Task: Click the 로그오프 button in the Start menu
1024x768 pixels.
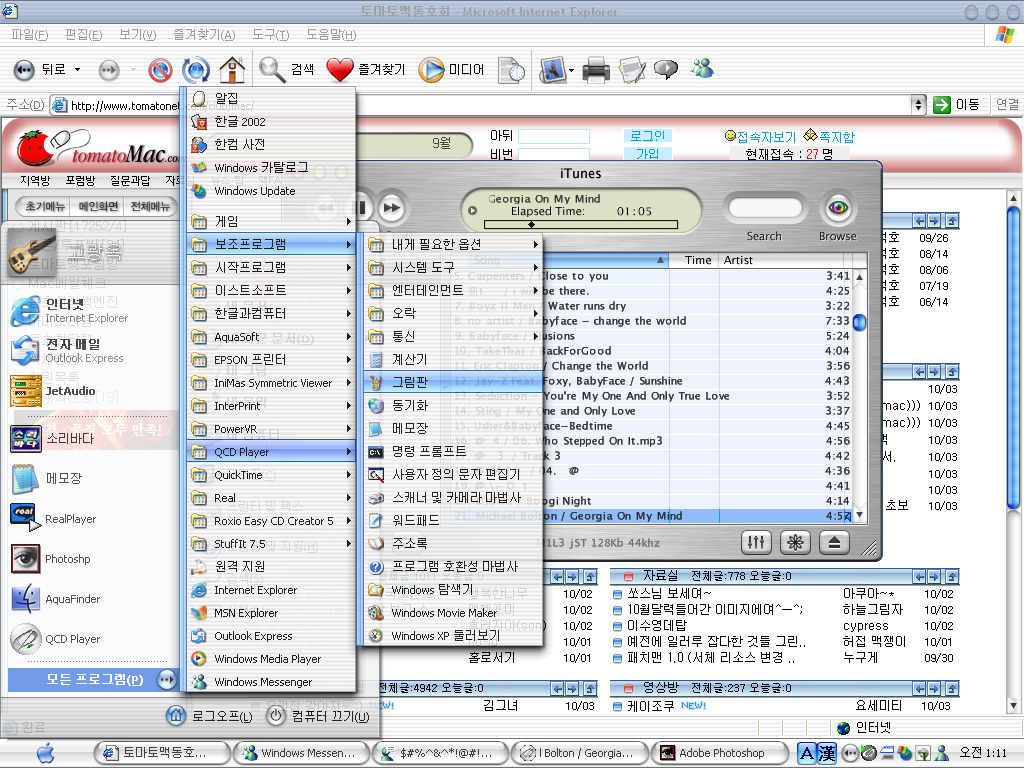Action: coord(210,716)
